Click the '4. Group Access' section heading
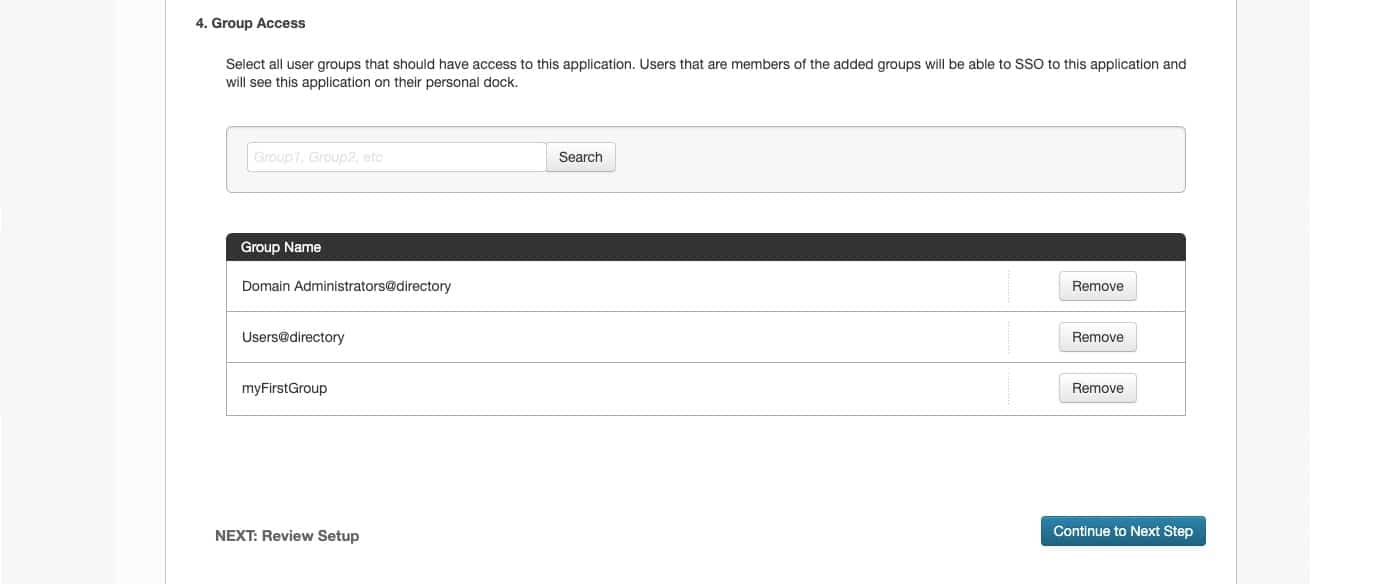Screen dimensions: 1392x584 [x=250, y=23]
